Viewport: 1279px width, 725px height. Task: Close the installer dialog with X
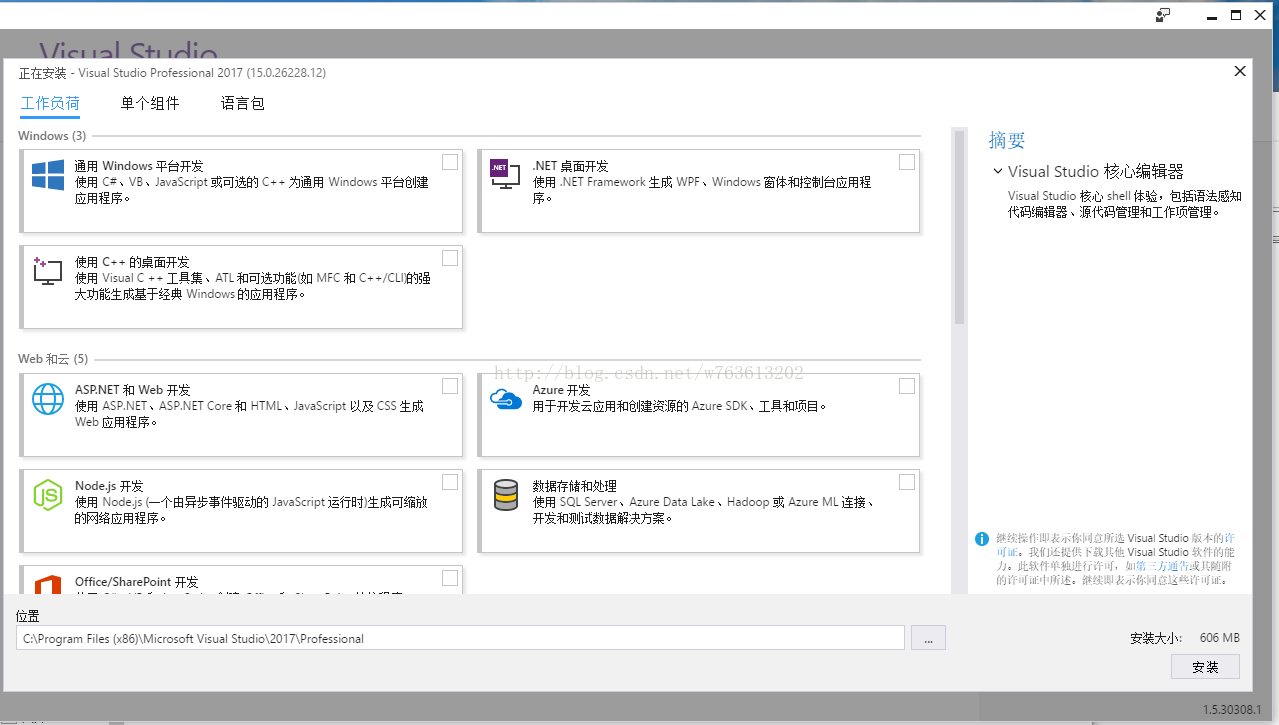pyautogui.click(x=1240, y=71)
